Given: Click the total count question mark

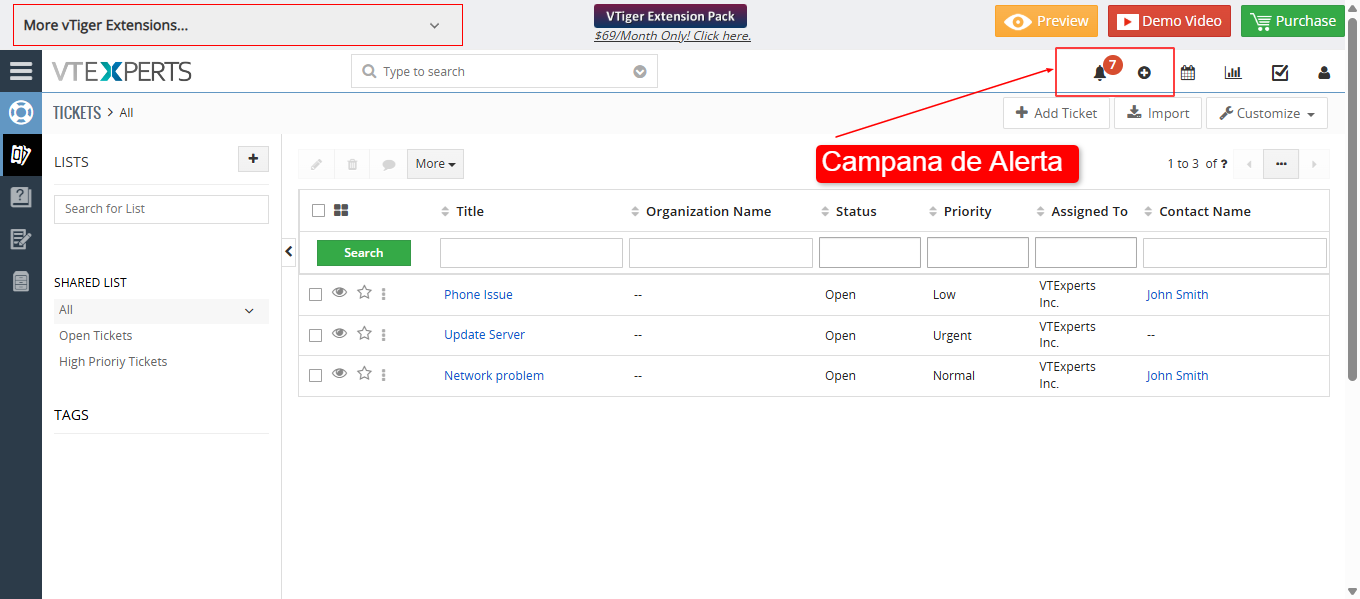Looking at the screenshot, I should coord(1224,164).
